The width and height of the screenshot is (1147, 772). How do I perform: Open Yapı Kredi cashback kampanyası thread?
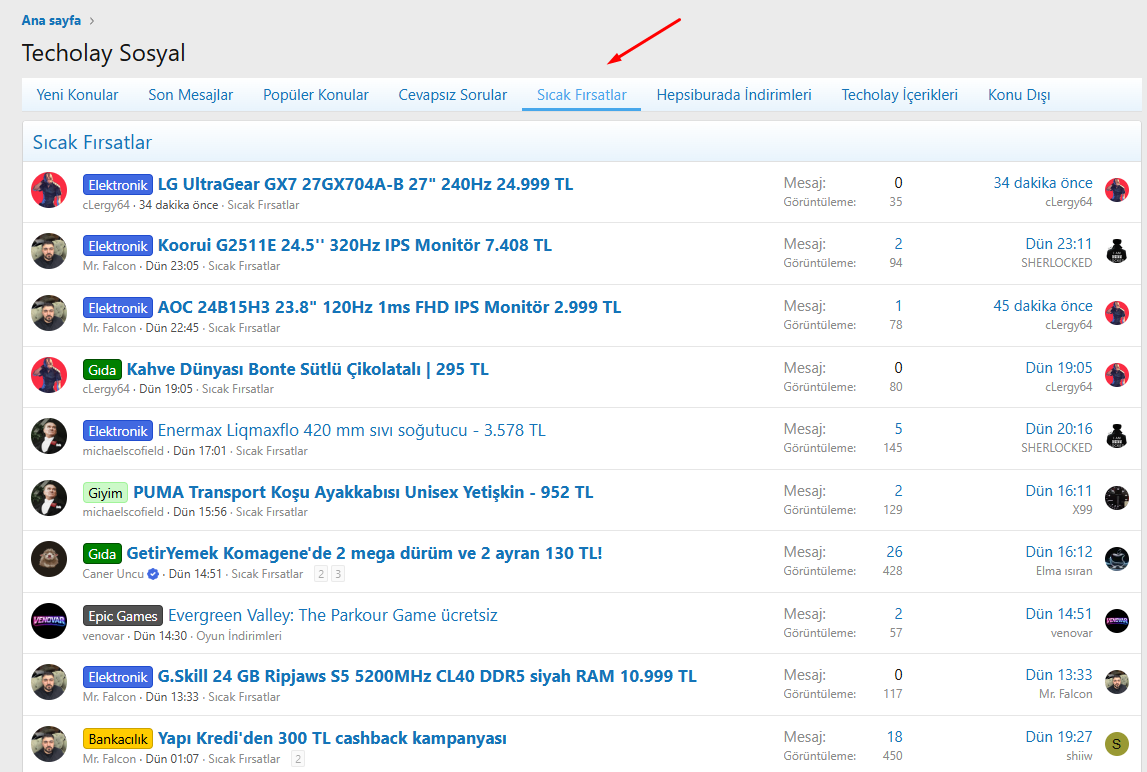pos(332,738)
